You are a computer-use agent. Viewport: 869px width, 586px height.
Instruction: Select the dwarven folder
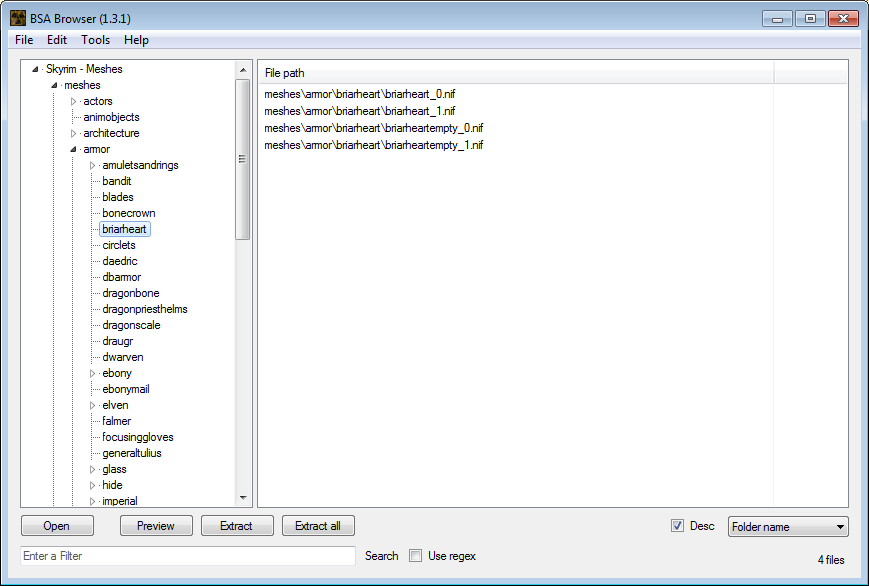tap(122, 358)
